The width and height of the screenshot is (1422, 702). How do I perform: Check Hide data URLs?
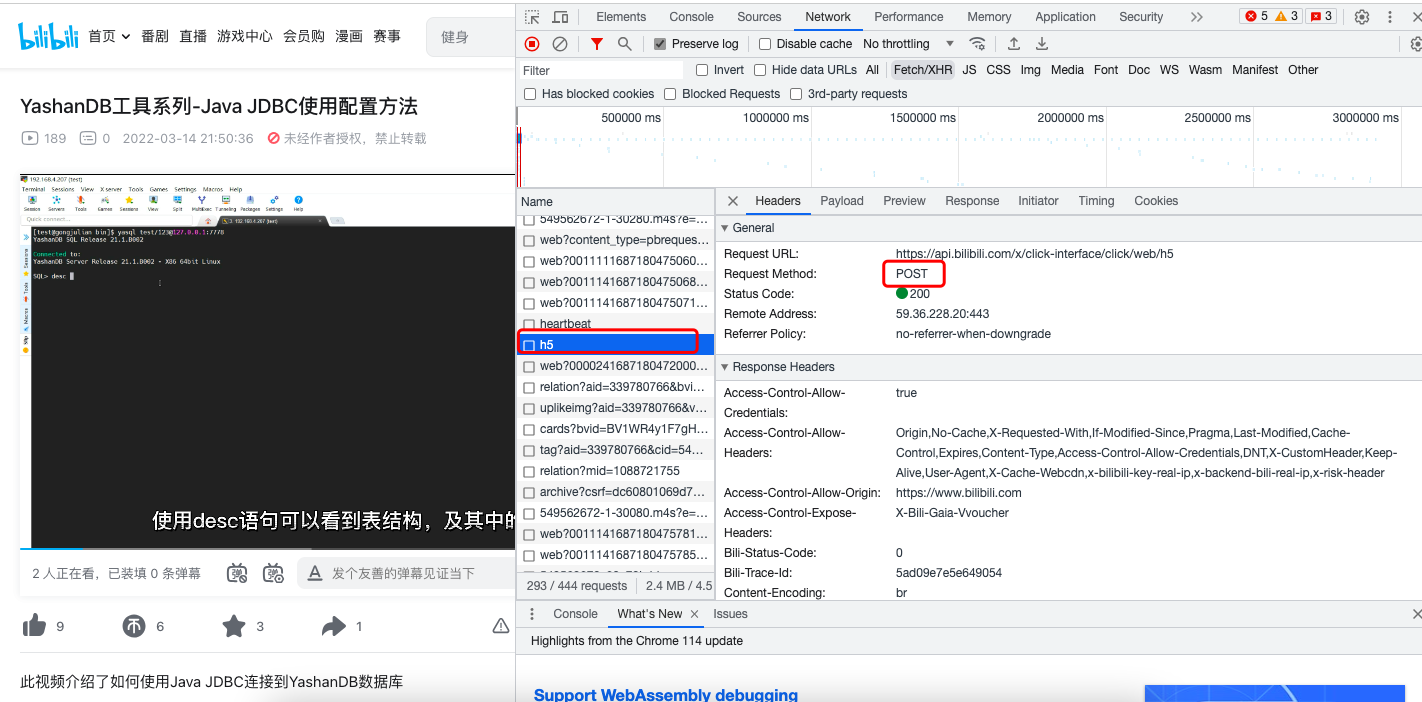pos(760,70)
